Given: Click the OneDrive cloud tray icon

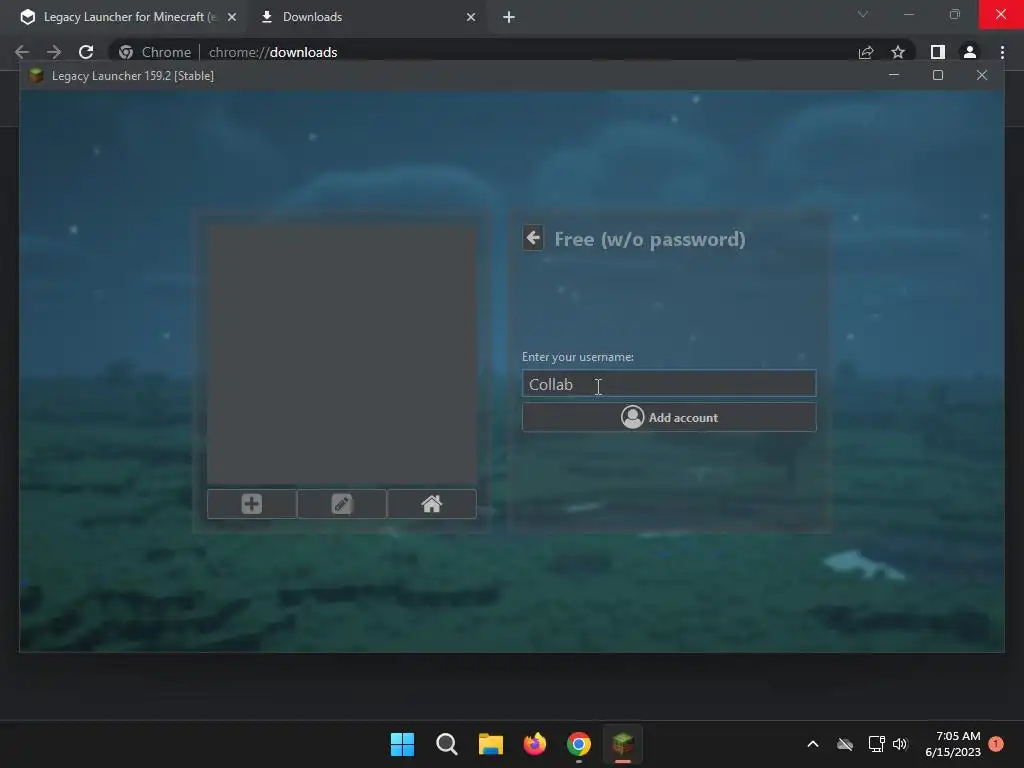Looking at the screenshot, I should tap(844, 744).
